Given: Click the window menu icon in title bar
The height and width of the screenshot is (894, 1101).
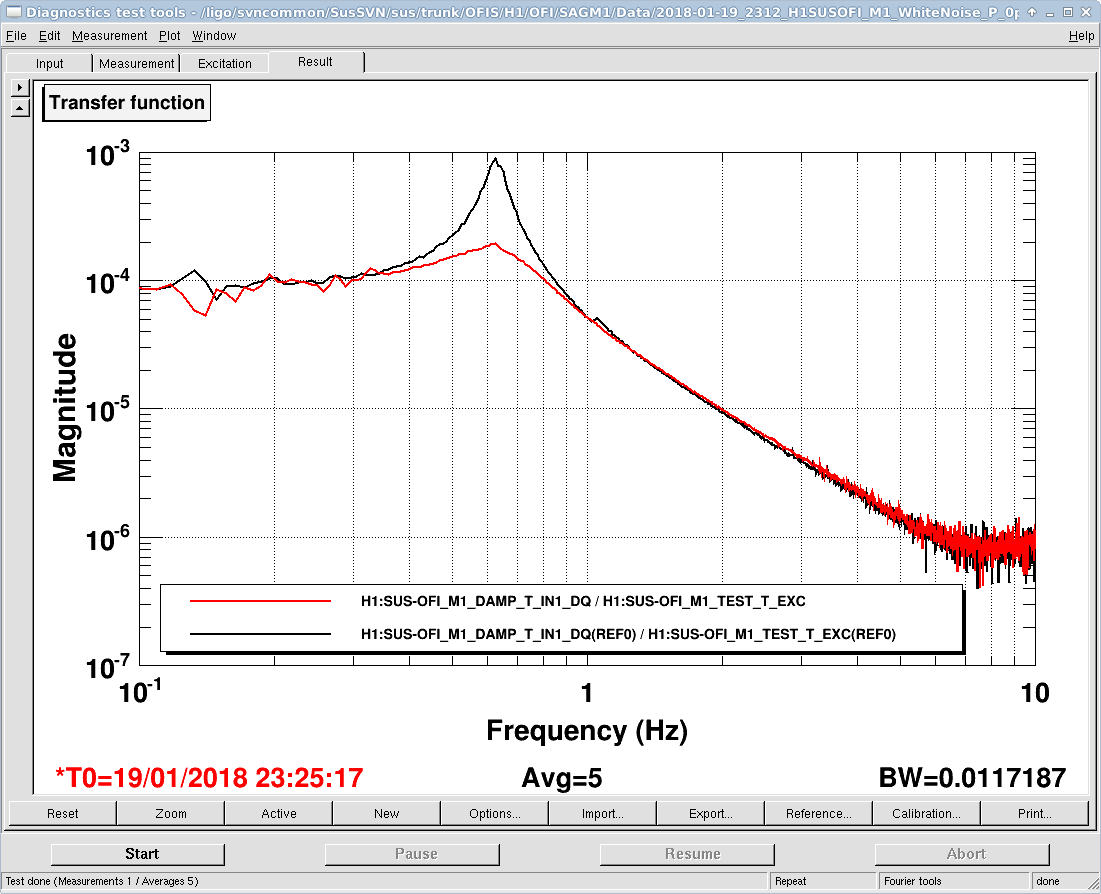Looking at the screenshot, I should pyautogui.click(x=13, y=12).
